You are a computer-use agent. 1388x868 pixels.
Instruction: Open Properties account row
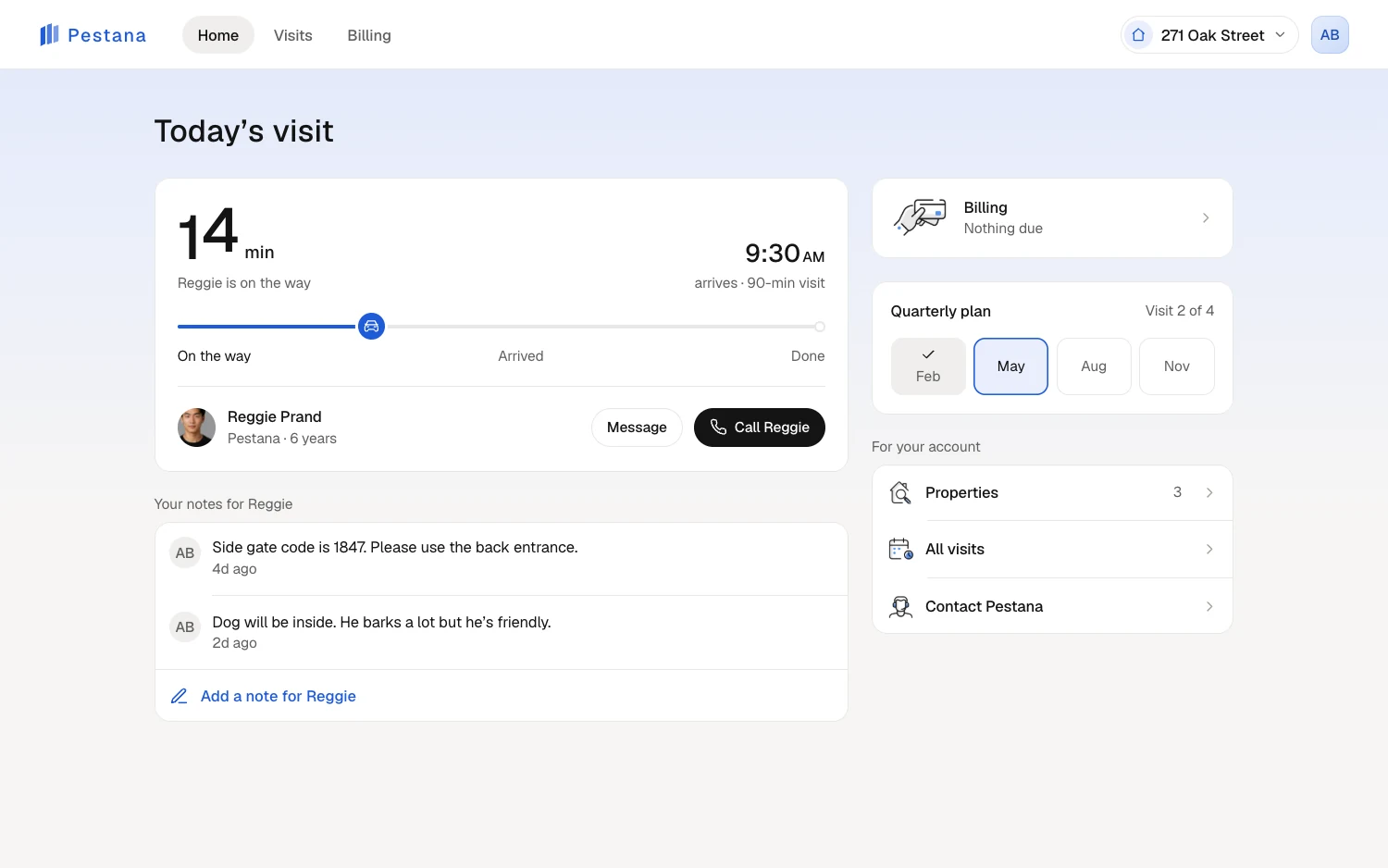pos(1052,492)
